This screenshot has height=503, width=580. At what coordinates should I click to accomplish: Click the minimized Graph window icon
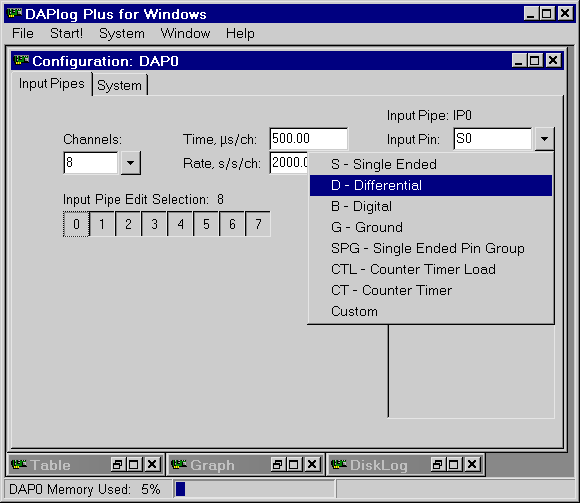[179, 465]
